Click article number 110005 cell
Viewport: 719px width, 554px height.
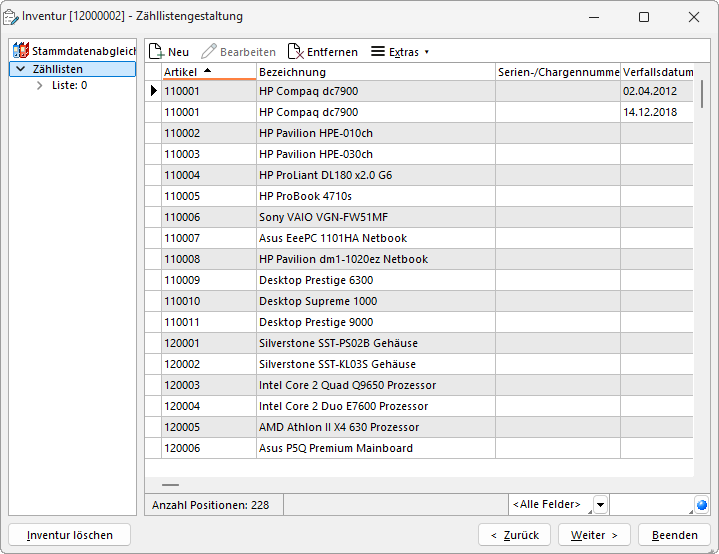(x=209, y=196)
